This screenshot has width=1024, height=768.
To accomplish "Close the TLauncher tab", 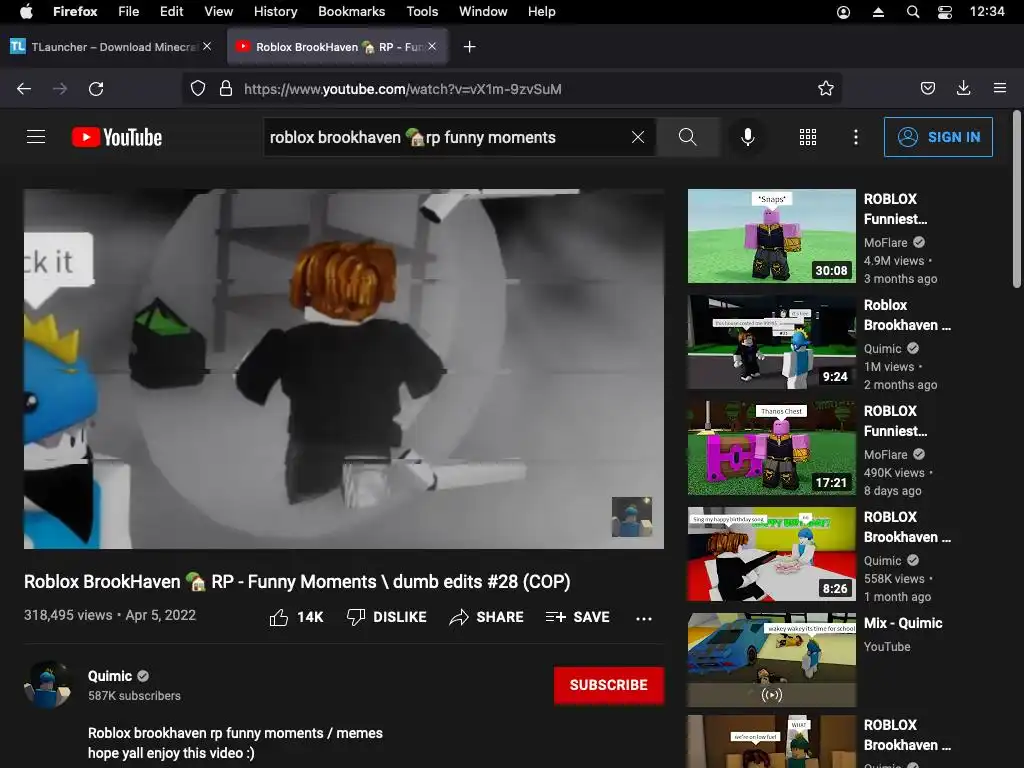I will pos(207,46).
